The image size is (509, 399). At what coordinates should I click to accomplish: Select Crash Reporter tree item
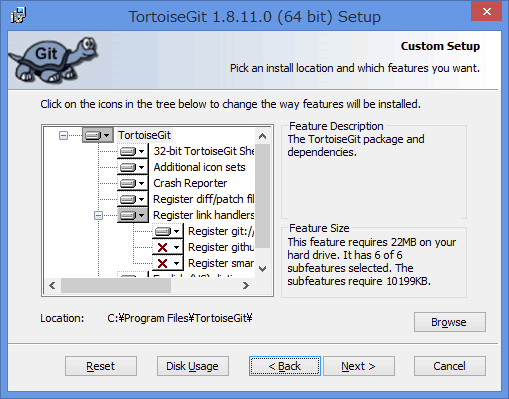190,183
